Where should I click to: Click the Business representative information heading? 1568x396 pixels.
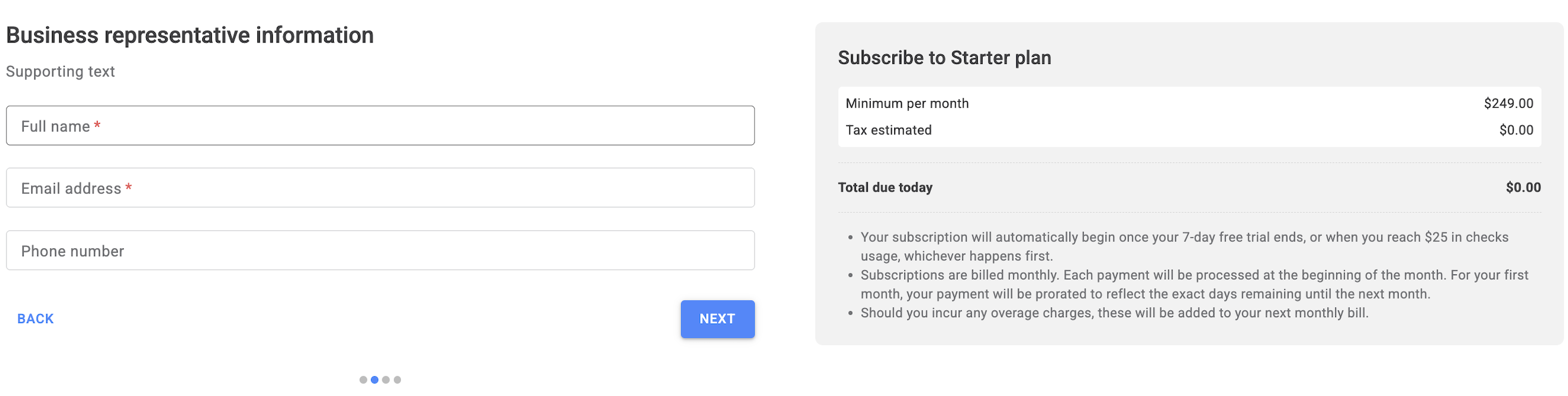190,35
